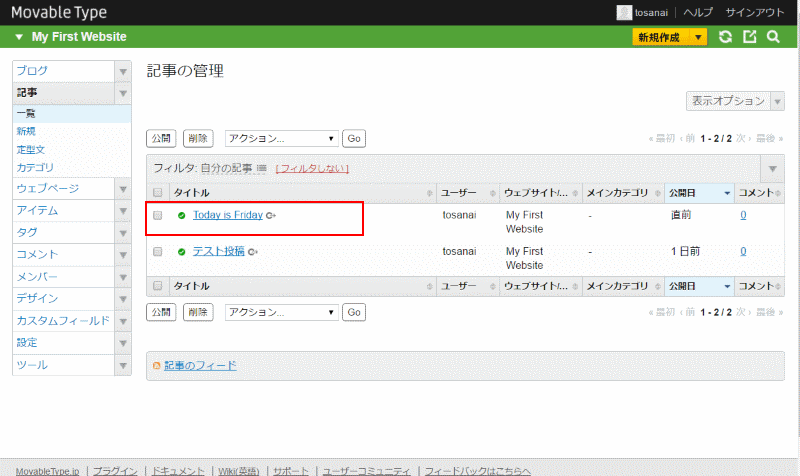Sort by 公開日 column in top header
The width and height of the screenshot is (800, 476).
click(699, 193)
